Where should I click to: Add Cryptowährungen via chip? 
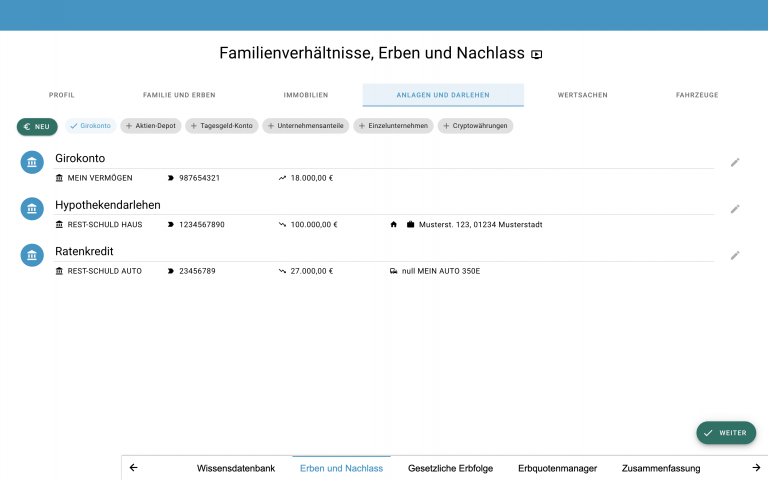click(x=475, y=126)
